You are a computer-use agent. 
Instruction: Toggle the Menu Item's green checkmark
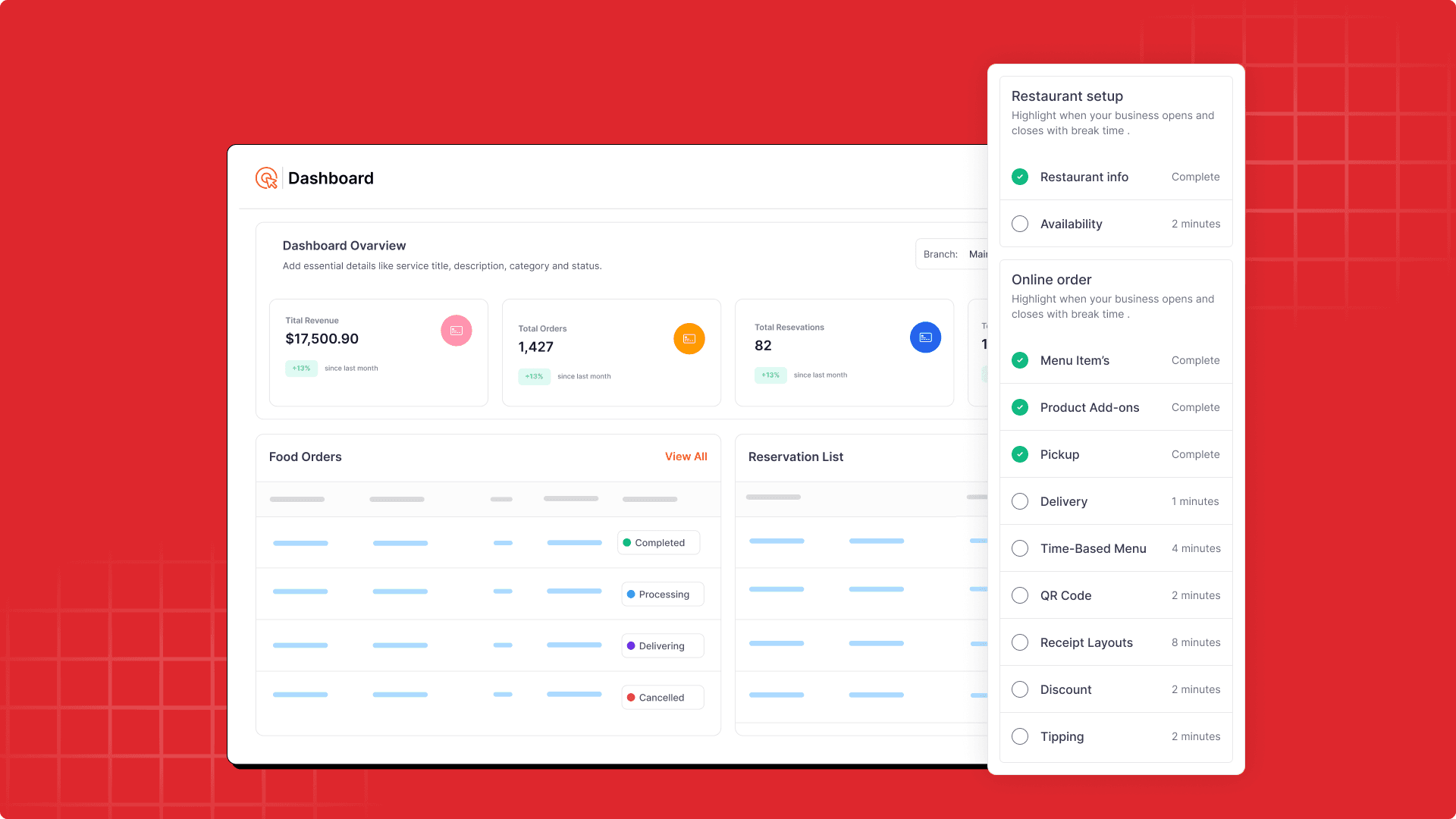(1020, 360)
